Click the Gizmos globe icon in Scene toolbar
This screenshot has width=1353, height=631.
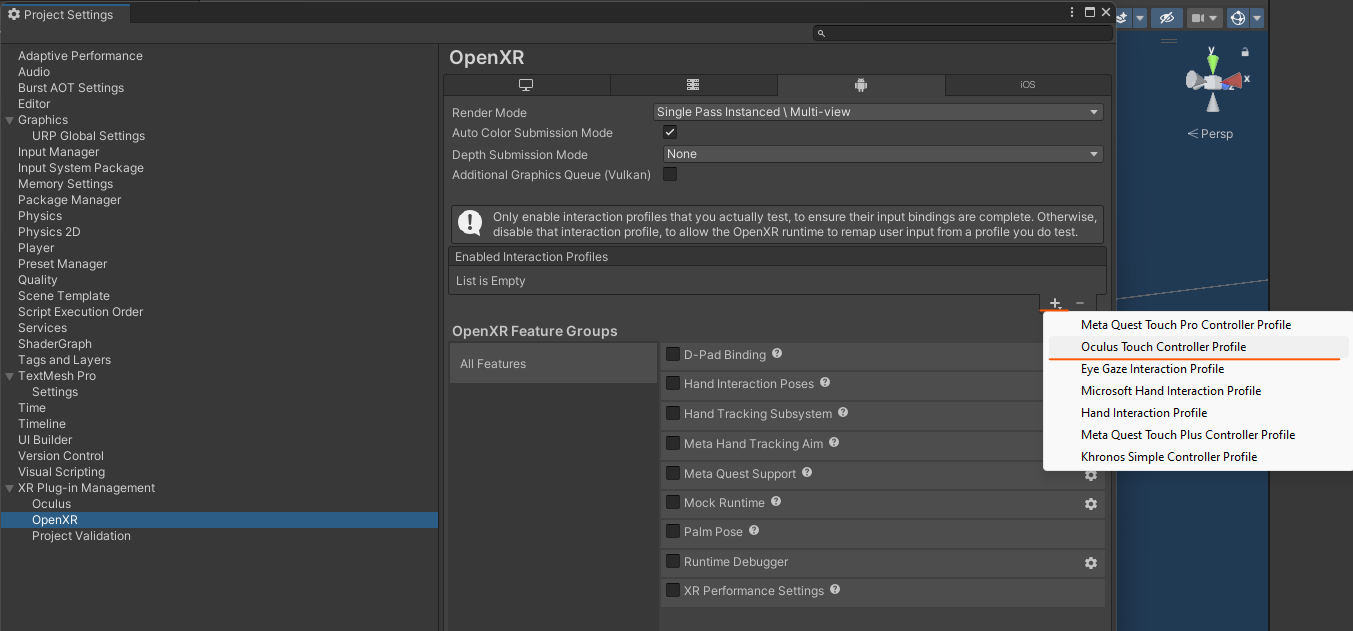point(1238,18)
